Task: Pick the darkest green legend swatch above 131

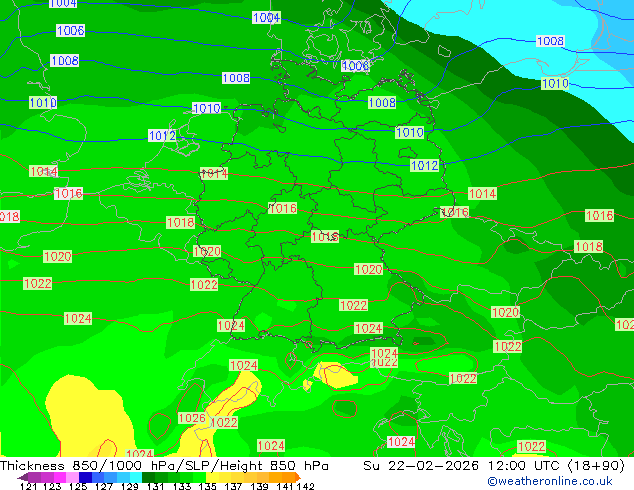Action: [148, 477]
